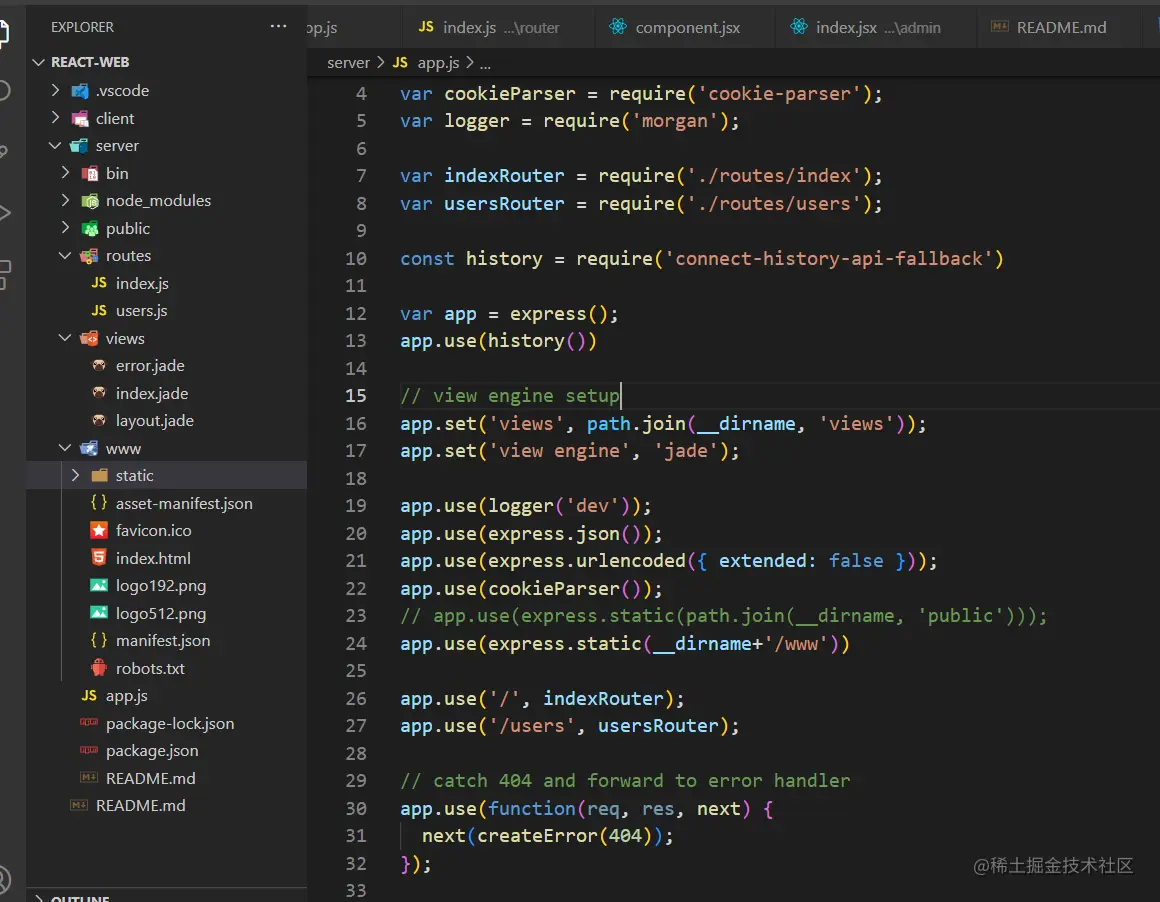Click the image icon of logo512.png
The width and height of the screenshot is (1160, 902).
pyautogui.click(x=99, y=613)
